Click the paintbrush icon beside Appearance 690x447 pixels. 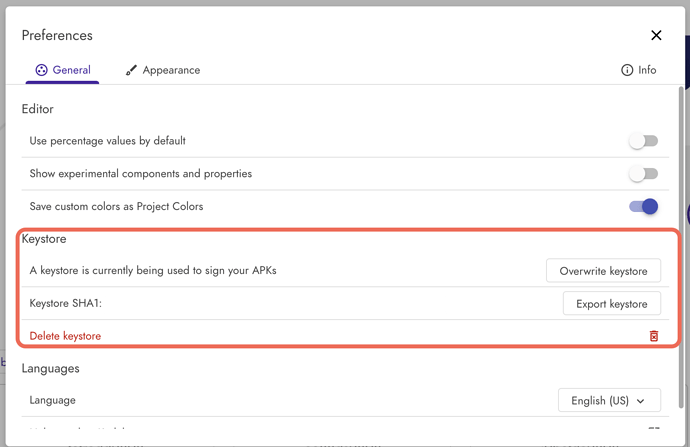(131, 71)
